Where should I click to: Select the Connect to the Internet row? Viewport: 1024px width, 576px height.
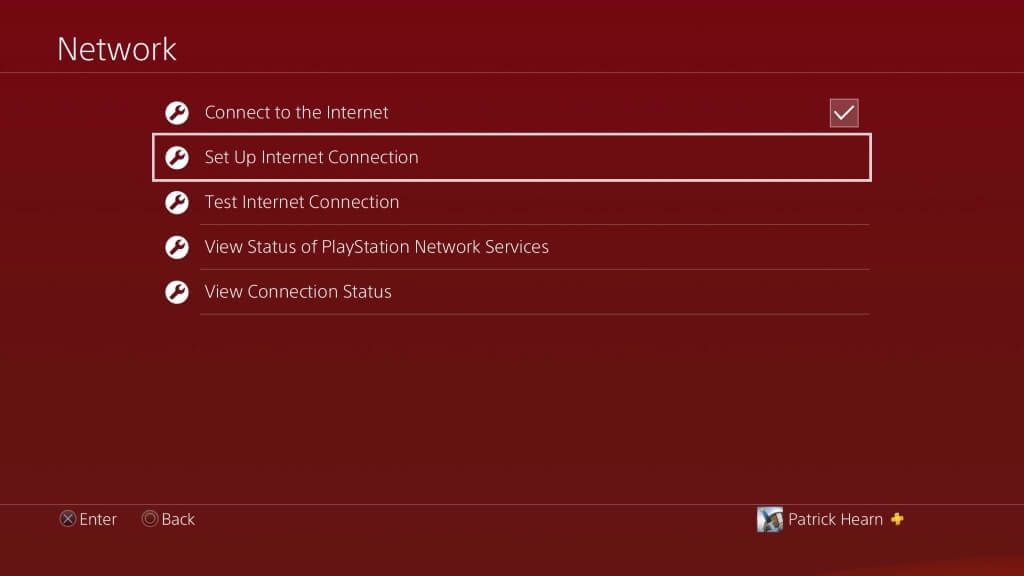511,112
